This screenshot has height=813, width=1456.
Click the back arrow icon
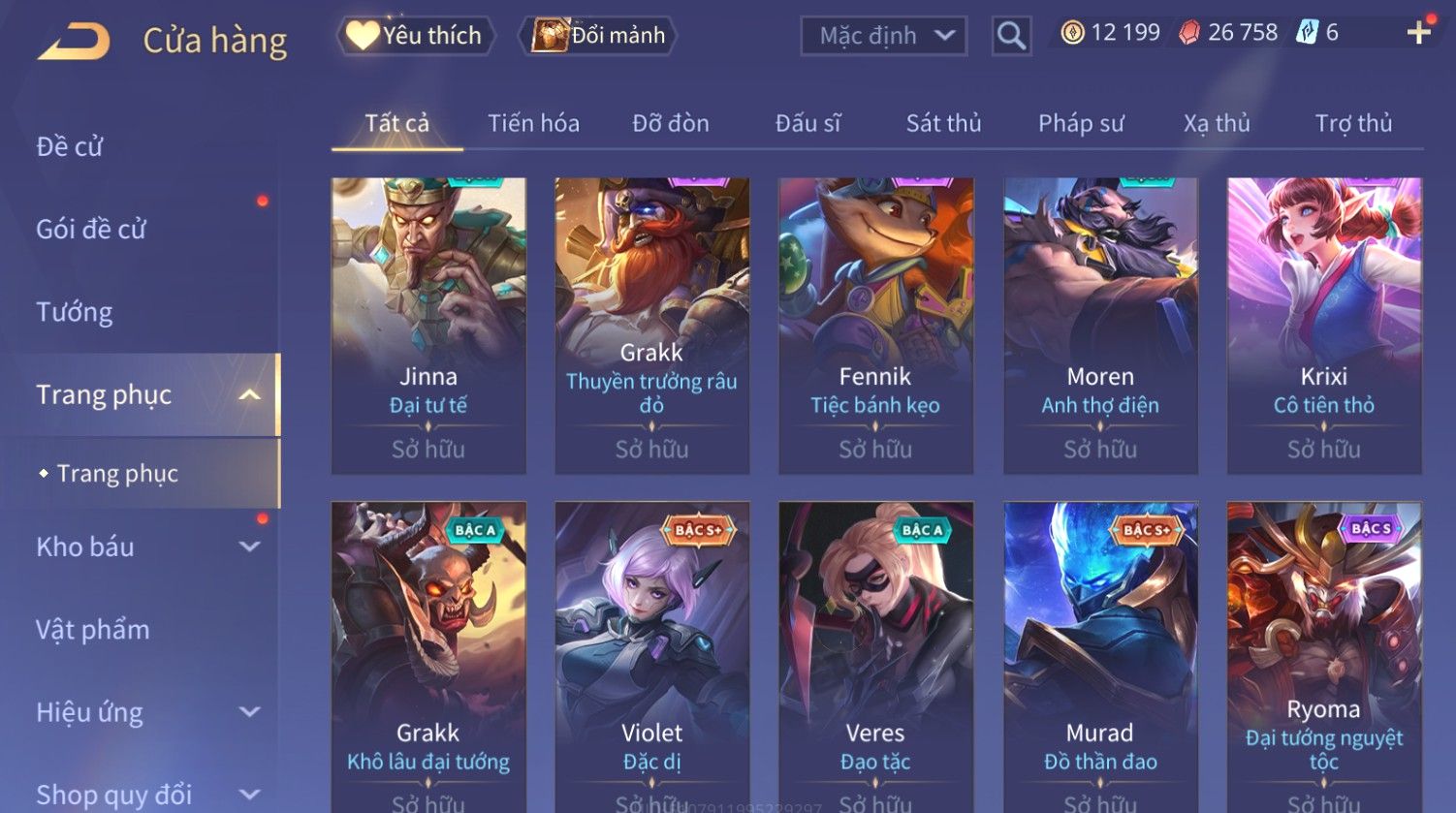point(75,41)
